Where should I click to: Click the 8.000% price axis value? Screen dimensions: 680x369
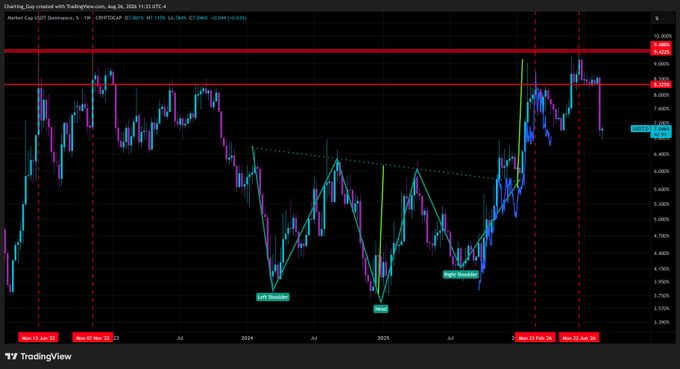[662, 95]
